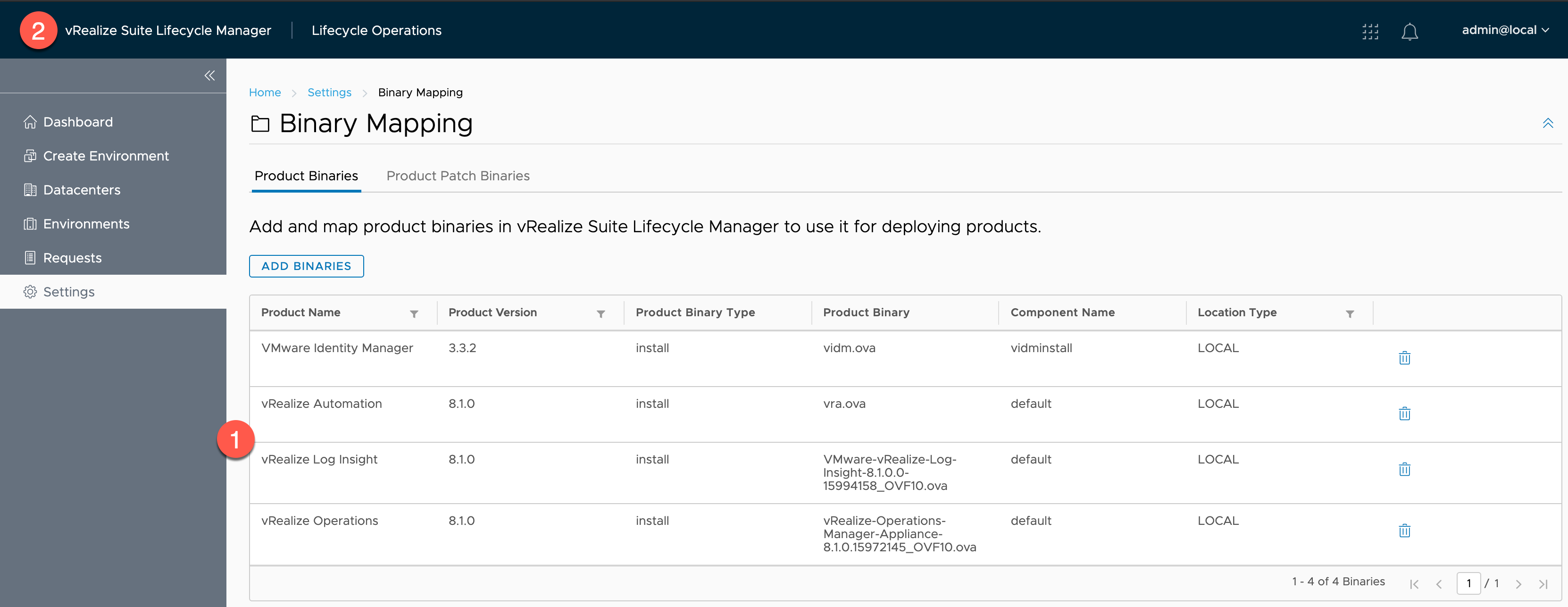Expand admin@local user dropdown

(1505, 30)
